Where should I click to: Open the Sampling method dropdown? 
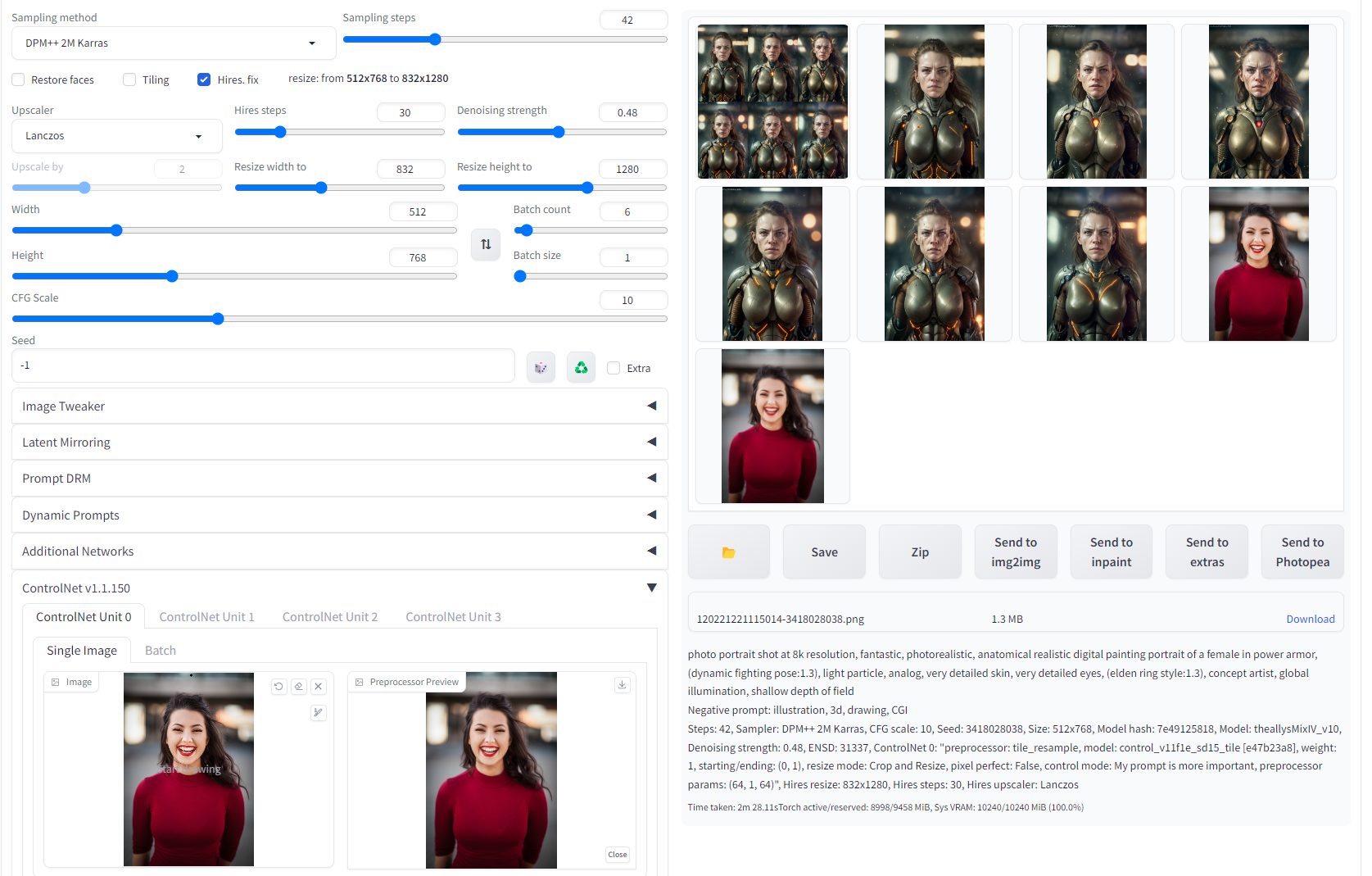pos(174,43)
